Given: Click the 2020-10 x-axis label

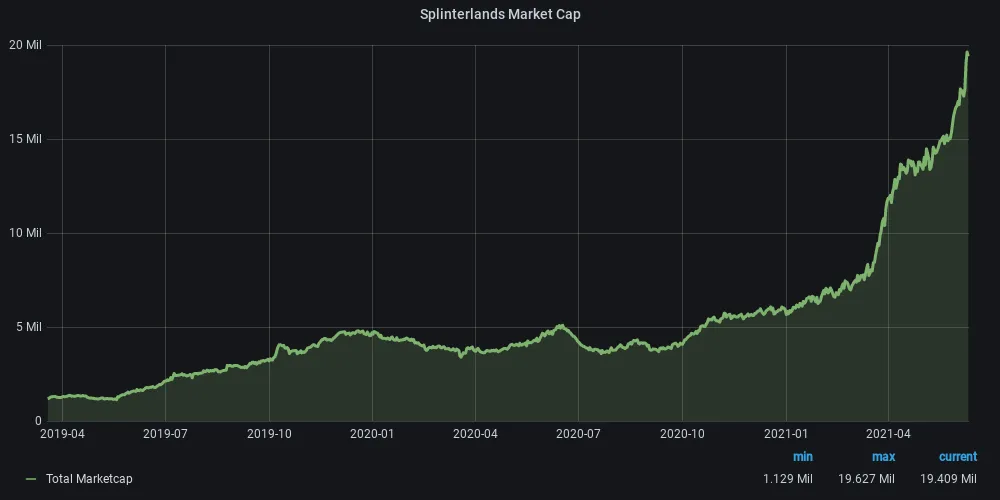Looking at the screenshot, I should 682,434.
